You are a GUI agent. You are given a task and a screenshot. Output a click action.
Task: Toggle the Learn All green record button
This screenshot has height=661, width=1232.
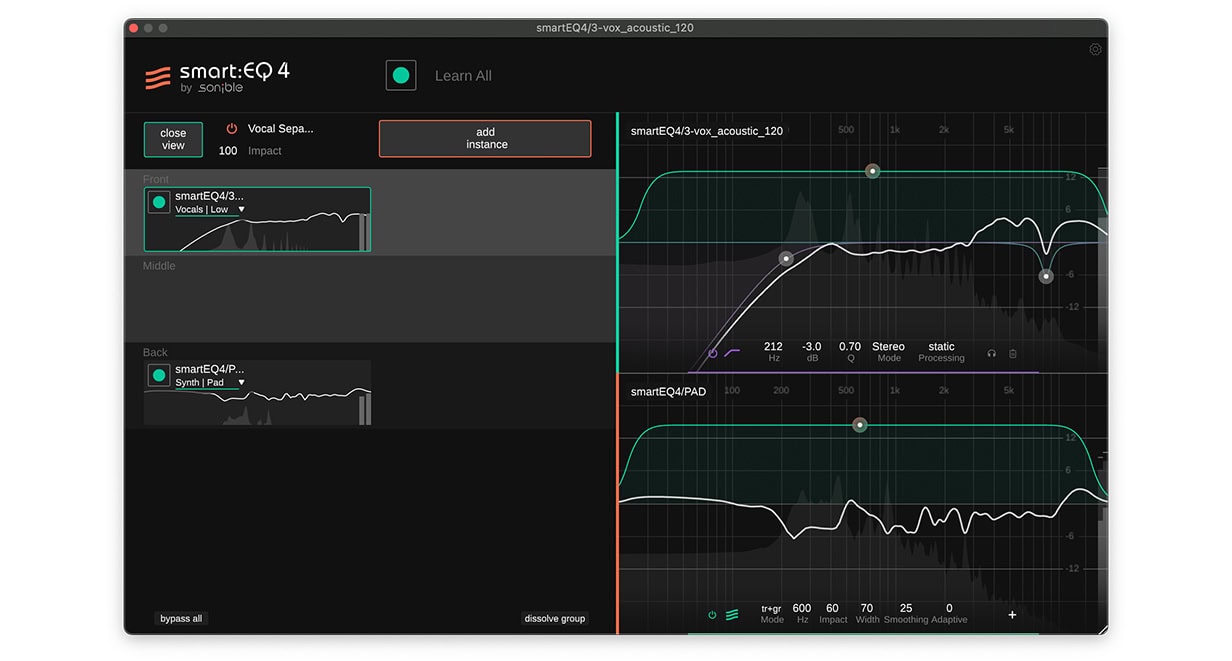[401, 76]
